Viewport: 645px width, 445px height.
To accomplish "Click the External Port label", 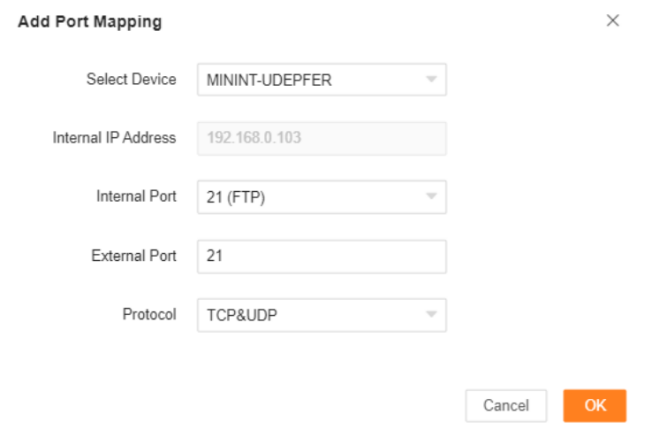I will pyautogui.click(x=134, y=256).
